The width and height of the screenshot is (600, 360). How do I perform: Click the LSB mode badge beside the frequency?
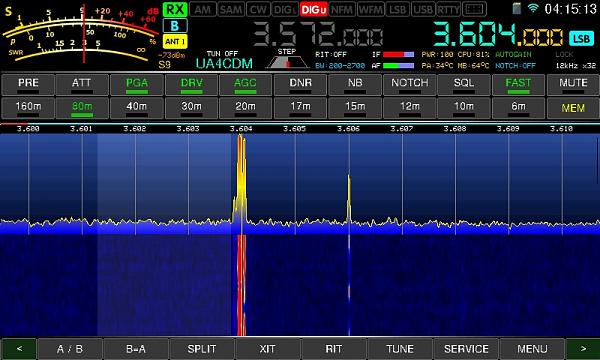[x=582, y=38]
